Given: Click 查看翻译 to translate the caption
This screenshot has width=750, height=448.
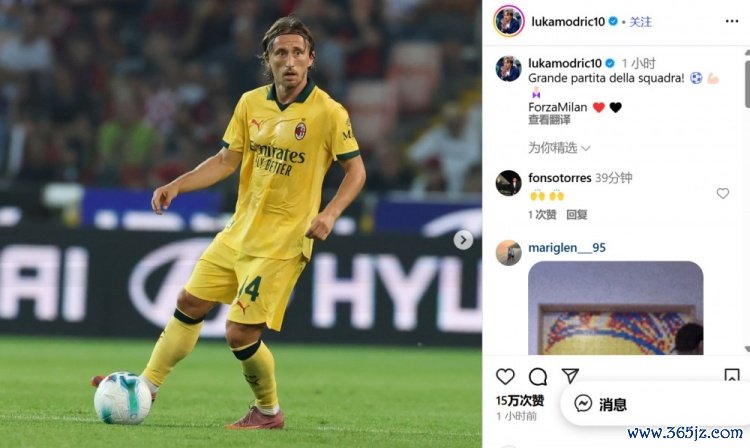Looking at the screenshot, I should tap(549, 120).
